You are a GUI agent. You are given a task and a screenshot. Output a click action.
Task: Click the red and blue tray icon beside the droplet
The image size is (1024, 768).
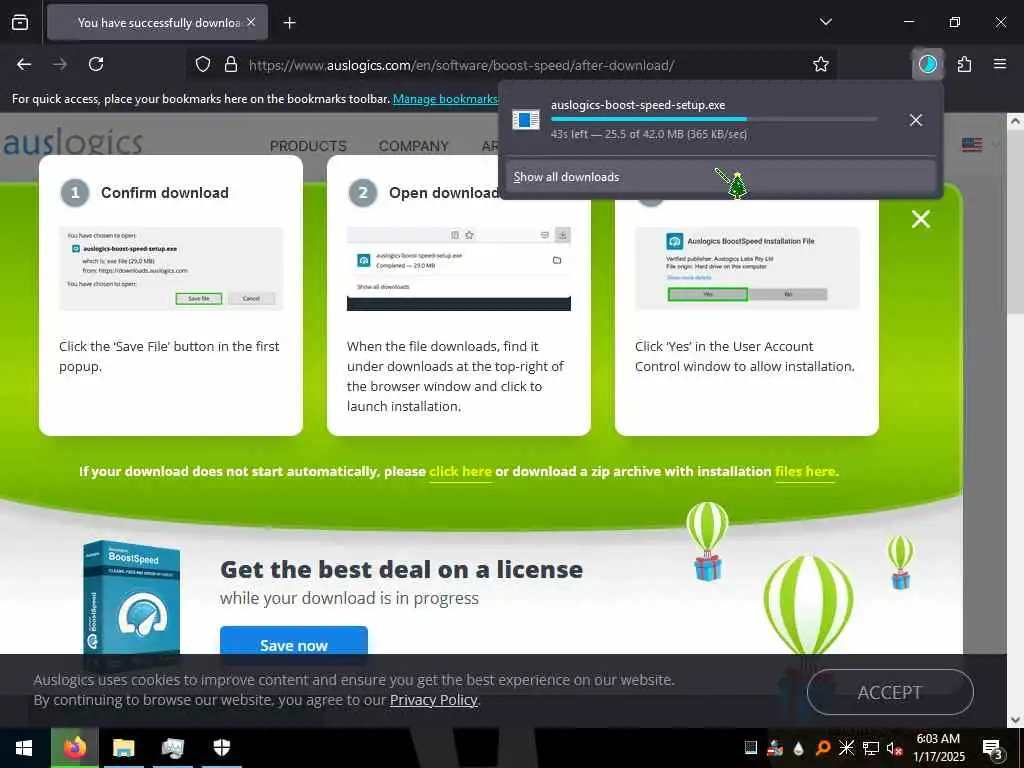775,748
